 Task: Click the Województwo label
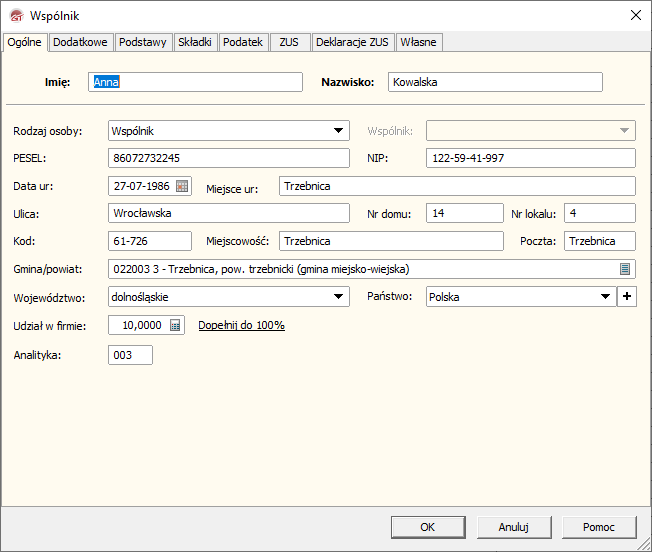[49, 298]
